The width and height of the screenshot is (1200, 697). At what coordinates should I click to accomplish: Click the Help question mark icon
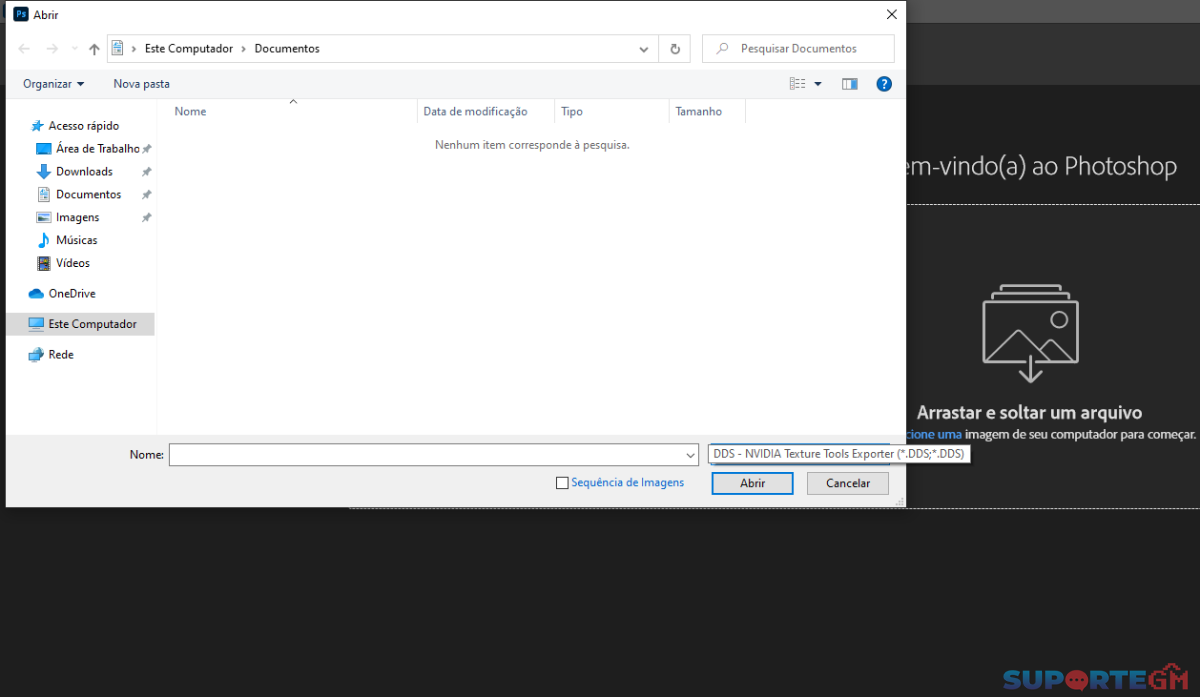click(884, 84)
